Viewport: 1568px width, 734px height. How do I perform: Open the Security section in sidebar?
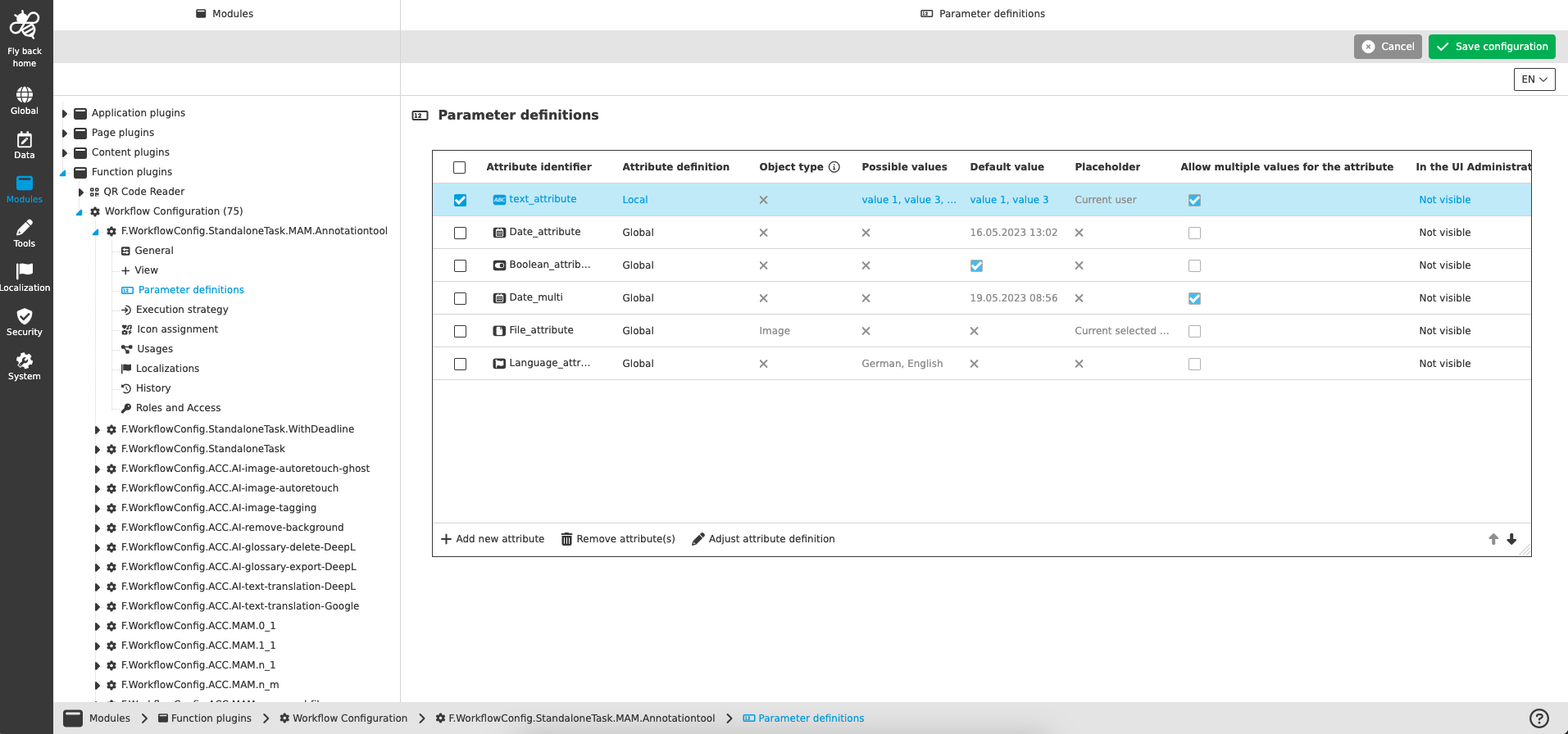click(x=25, y=323)
